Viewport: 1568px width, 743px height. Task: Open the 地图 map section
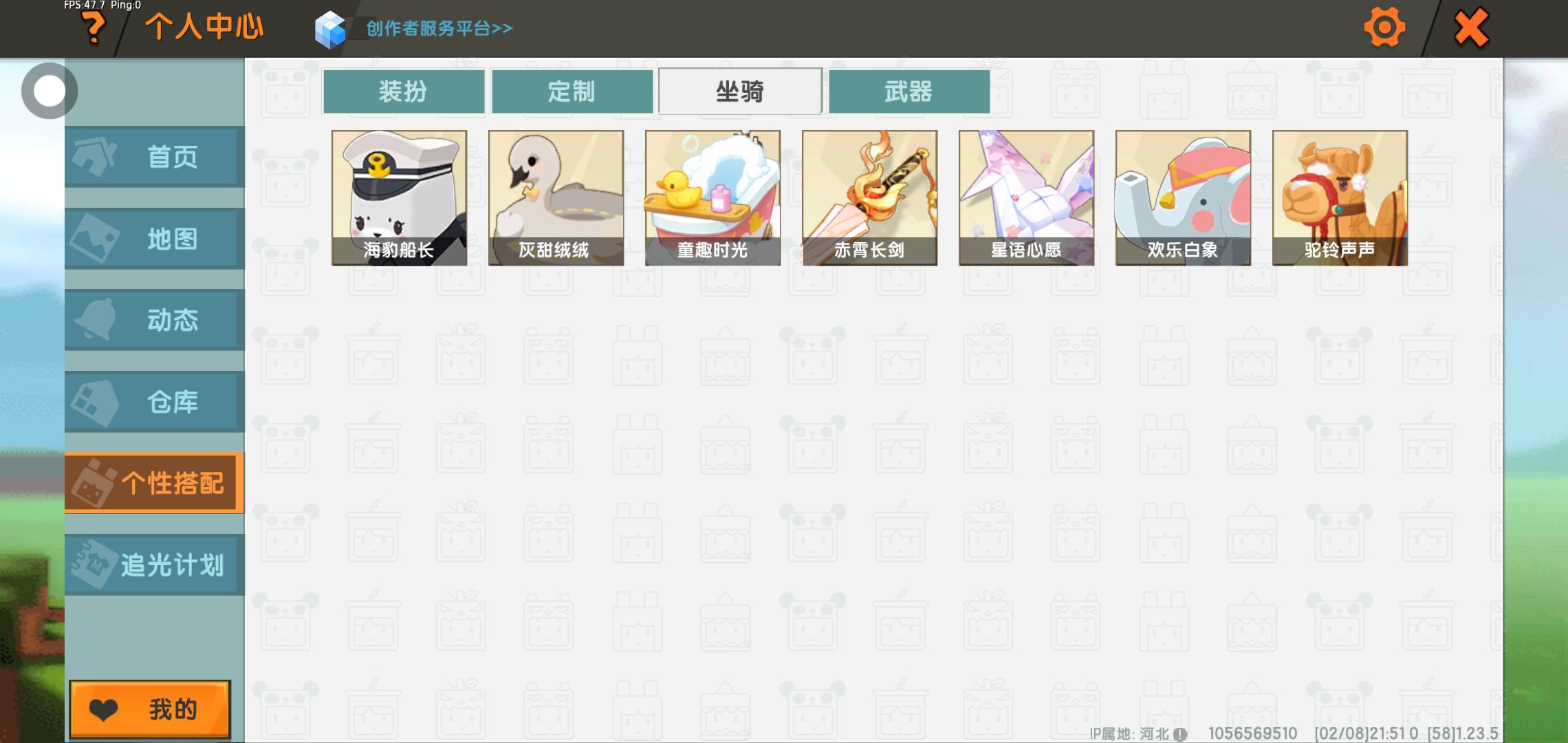[x=154, y=239]
